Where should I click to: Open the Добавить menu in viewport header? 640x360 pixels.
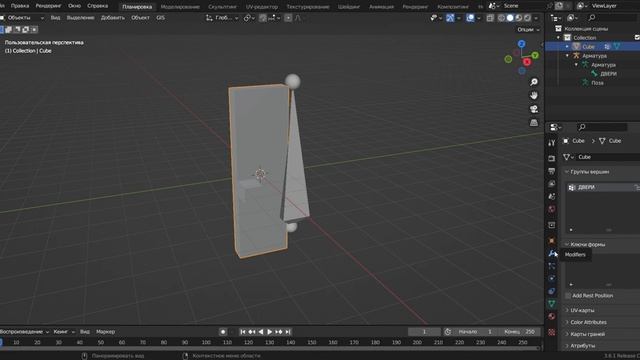pos(113,18)
